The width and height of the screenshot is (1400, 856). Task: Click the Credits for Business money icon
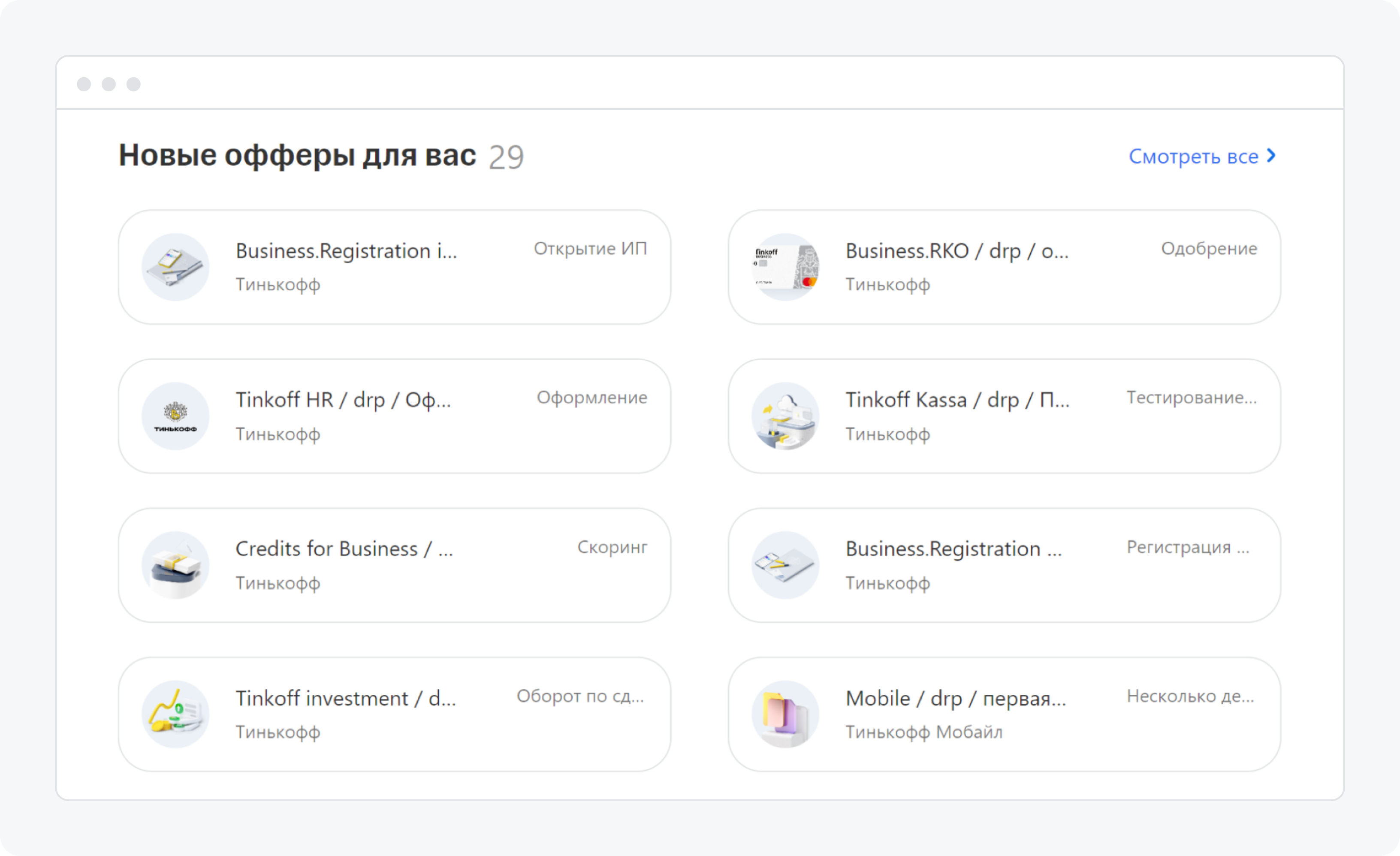pos(175,565)
